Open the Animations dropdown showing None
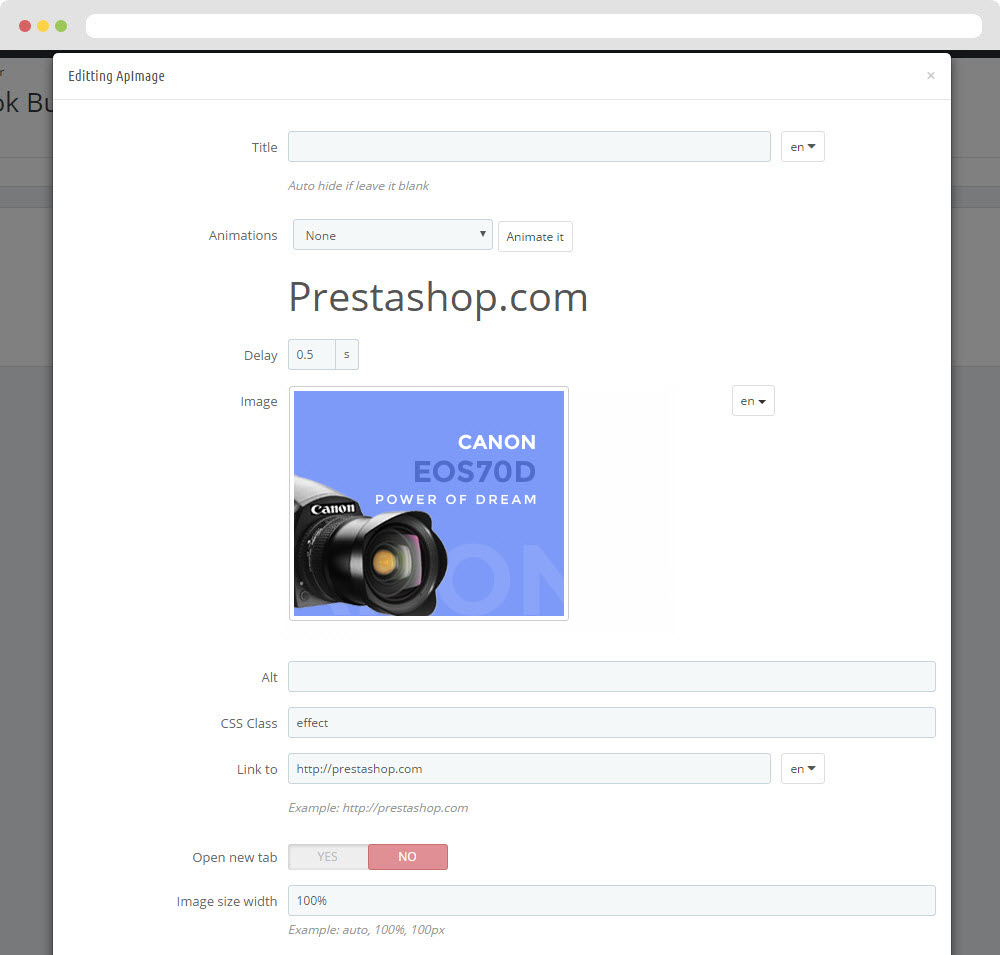The image size is (1000, 955). click(392, 235)
